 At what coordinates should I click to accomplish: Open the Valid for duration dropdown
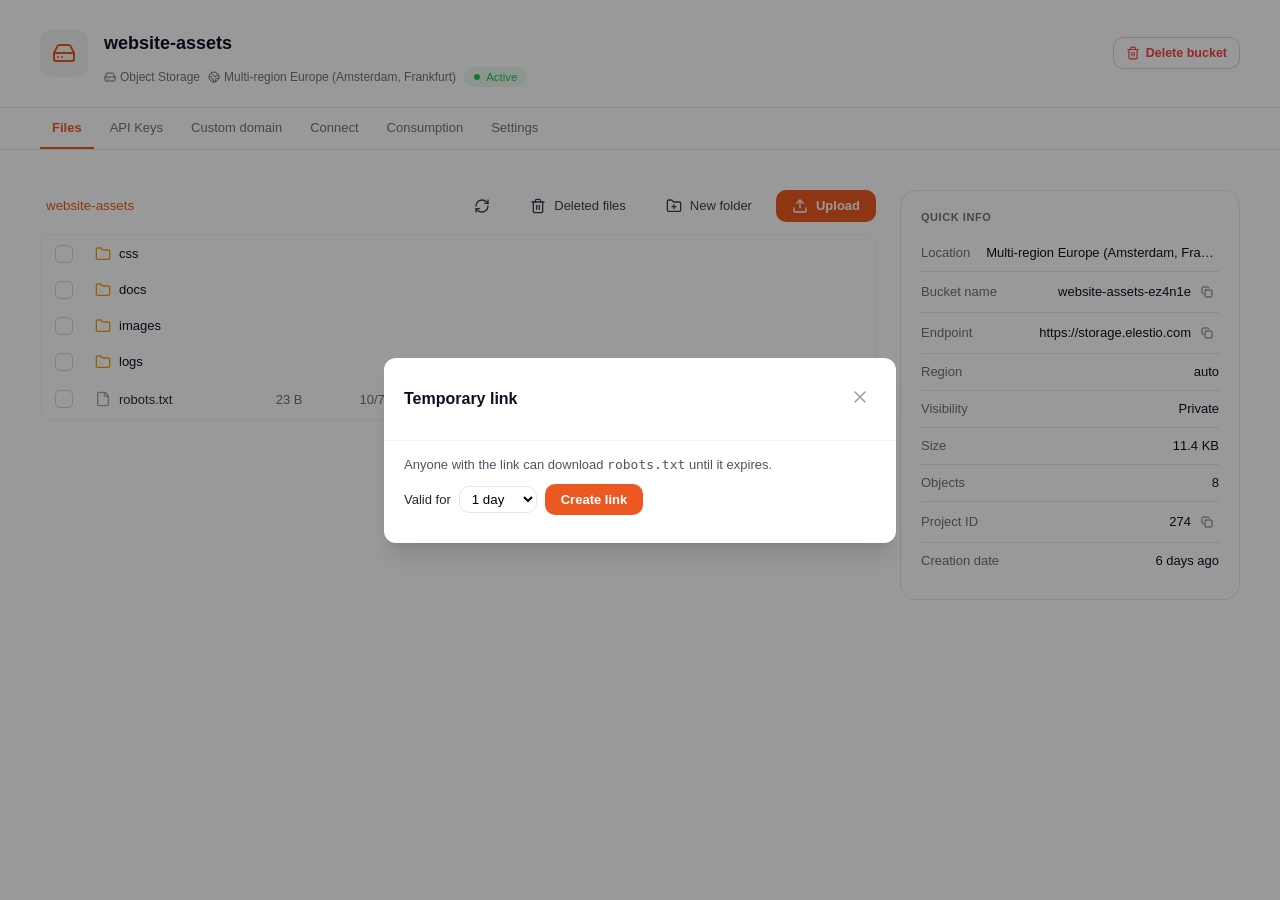point(498,499)
